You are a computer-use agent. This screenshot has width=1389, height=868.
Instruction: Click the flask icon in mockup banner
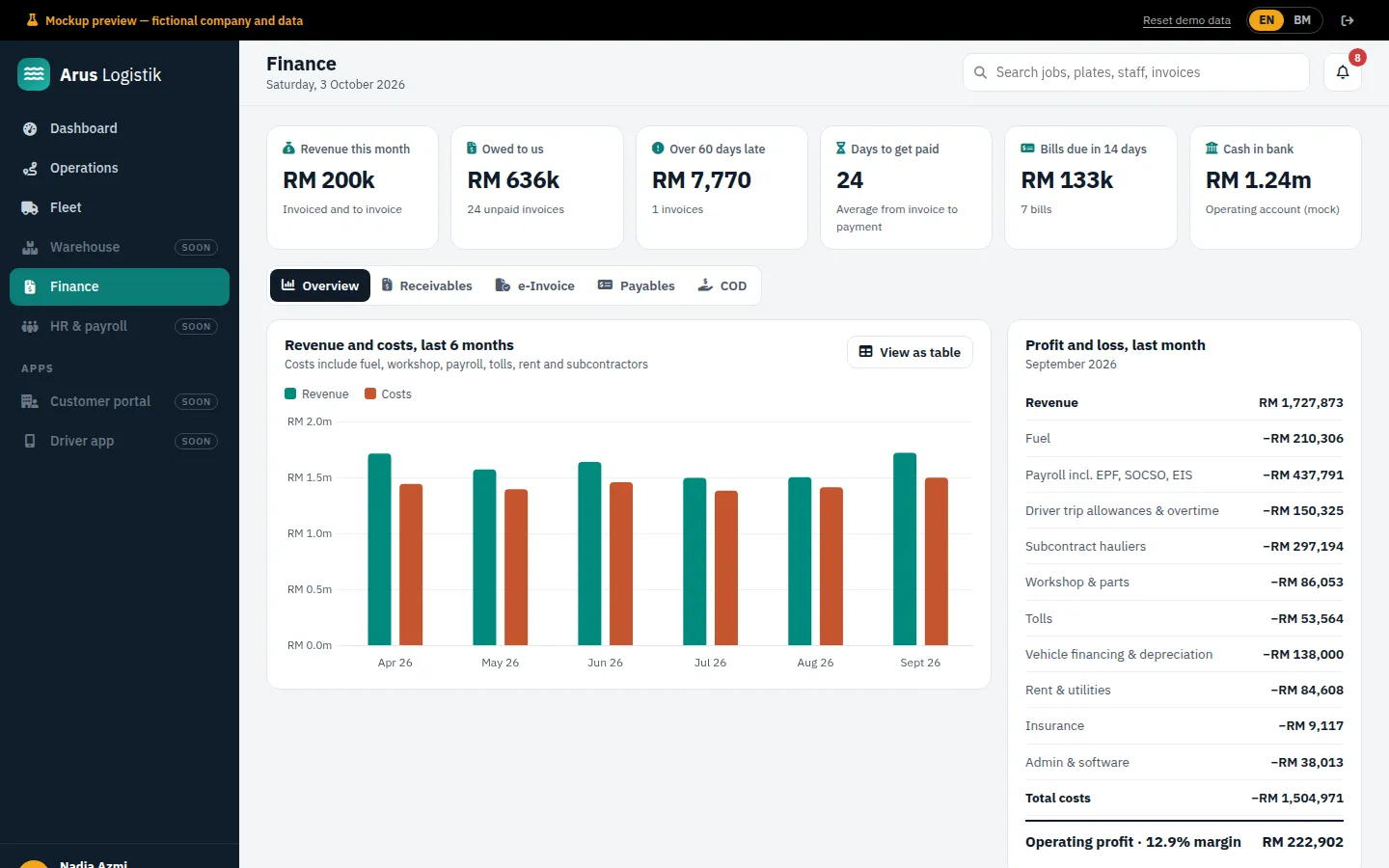click(32, 20)
